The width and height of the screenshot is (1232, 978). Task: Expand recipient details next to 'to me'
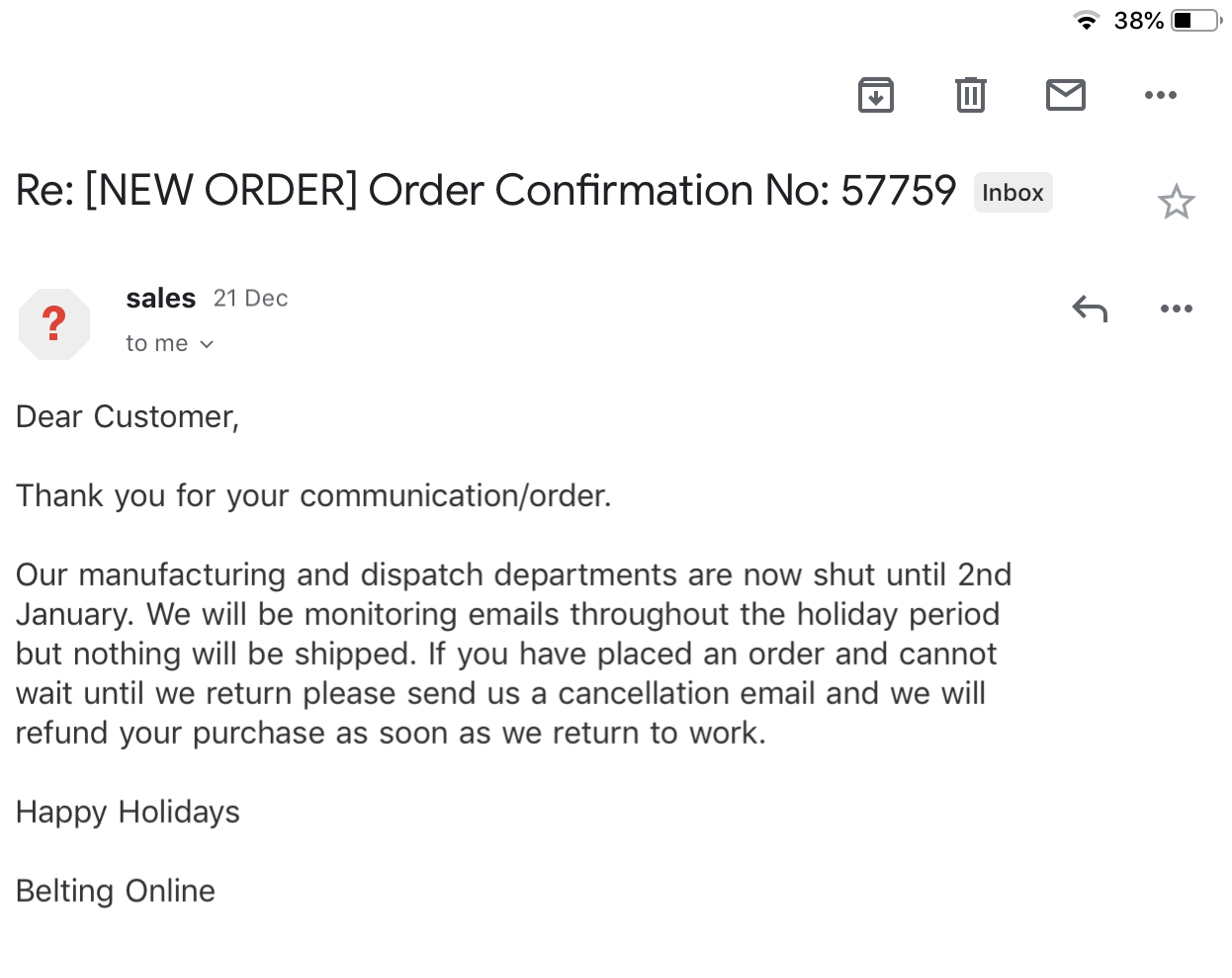tap(207, 344)
